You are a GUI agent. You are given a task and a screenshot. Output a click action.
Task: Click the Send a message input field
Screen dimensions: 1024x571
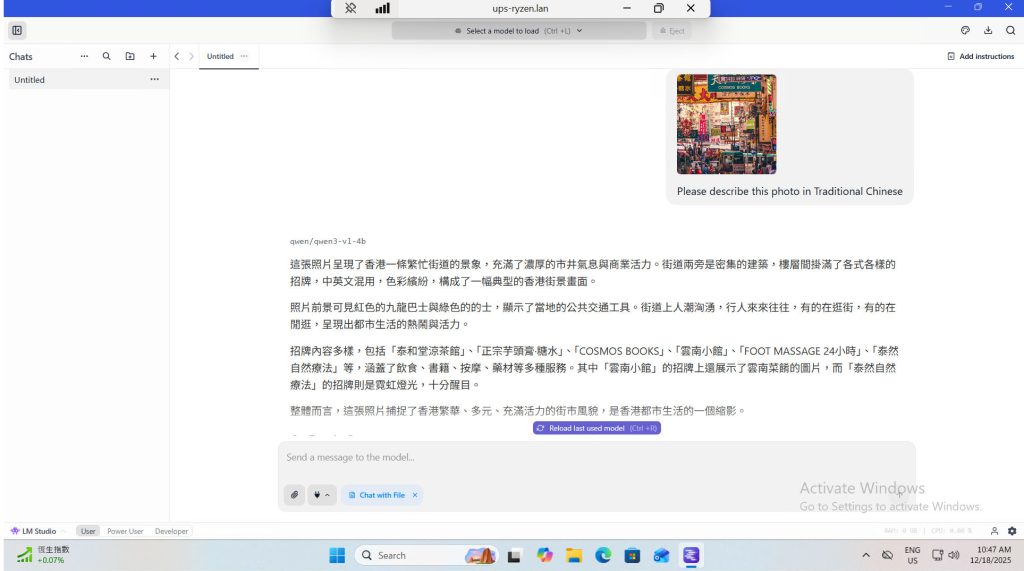[596, 458]
